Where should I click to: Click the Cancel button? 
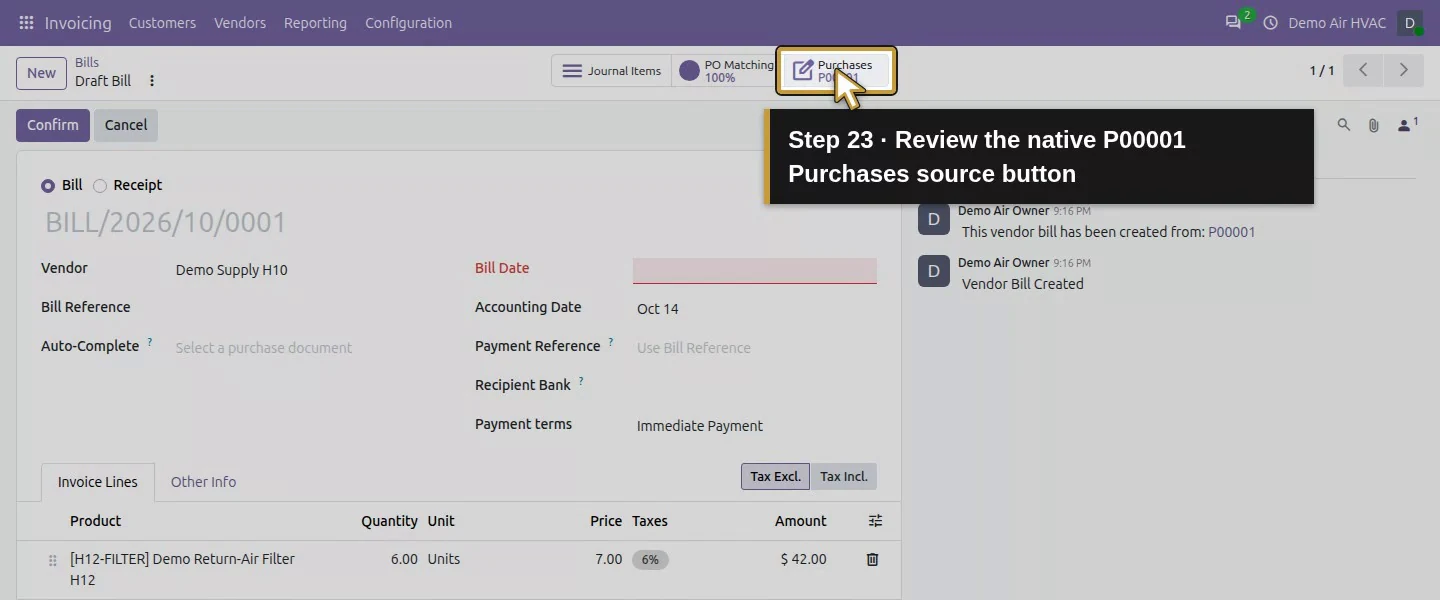tap(126, 125)
